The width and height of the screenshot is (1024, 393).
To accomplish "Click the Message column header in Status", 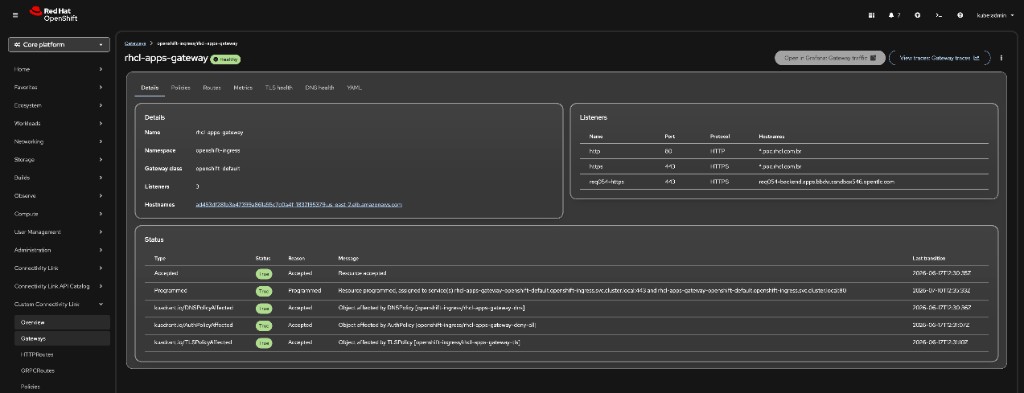I will pyautogui.click(x=348, y=259).
